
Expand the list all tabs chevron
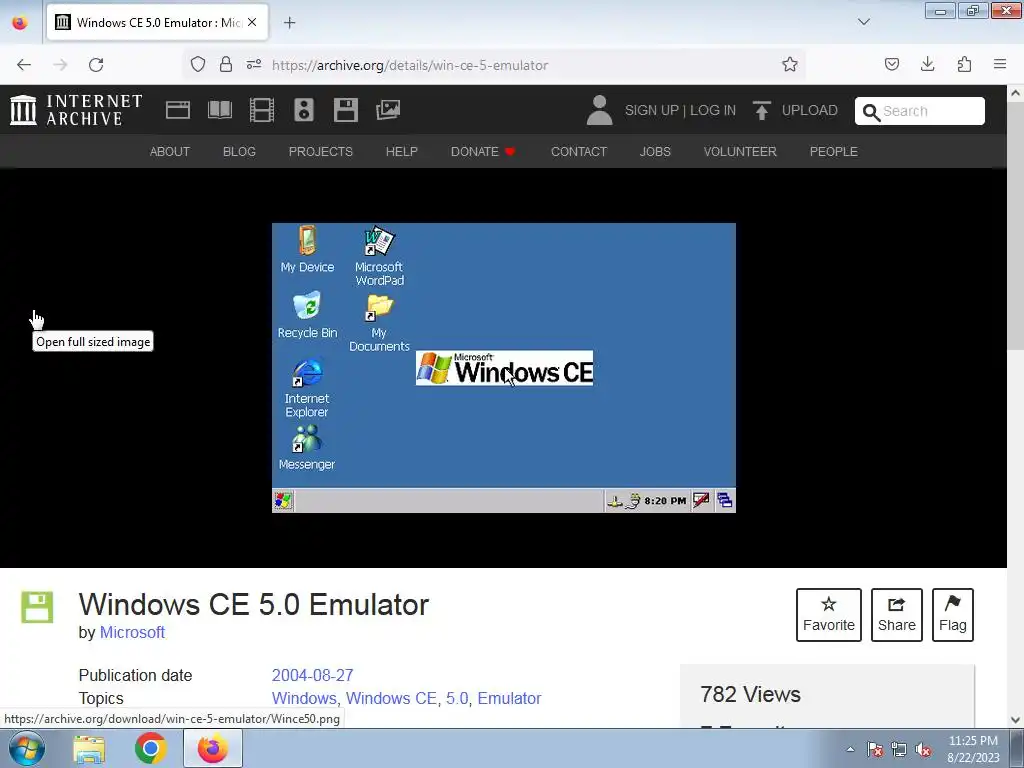tap(863, 22)
